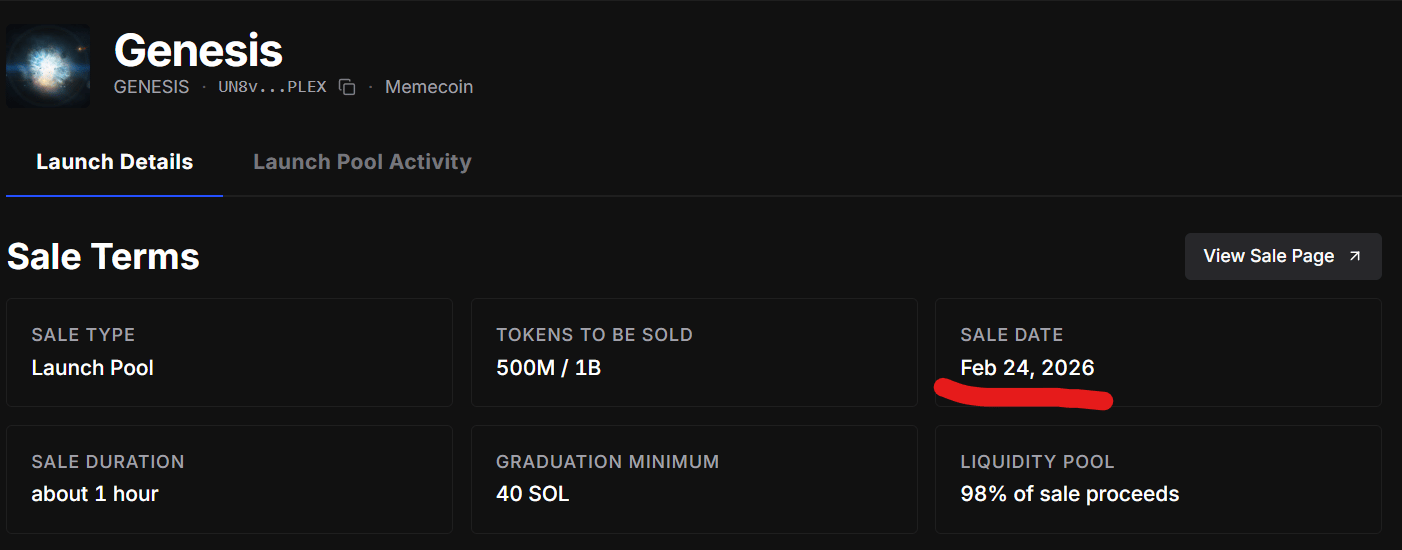Screen dimensions: 1402x550
Task: Select the 'Launch Pool' sale type value
Action: tap(93, 368)
